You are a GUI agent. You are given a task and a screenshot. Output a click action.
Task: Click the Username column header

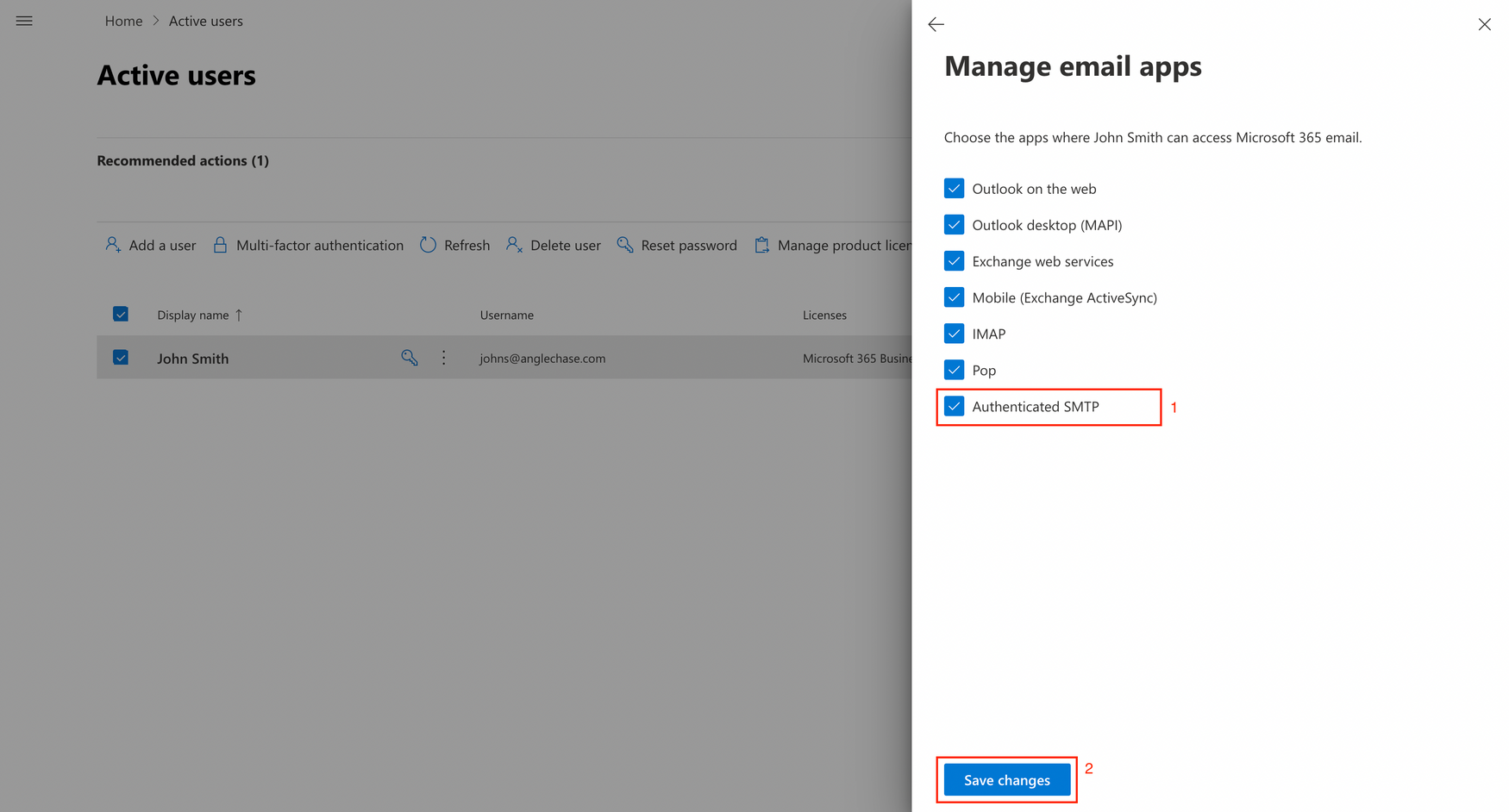[507, 315]
